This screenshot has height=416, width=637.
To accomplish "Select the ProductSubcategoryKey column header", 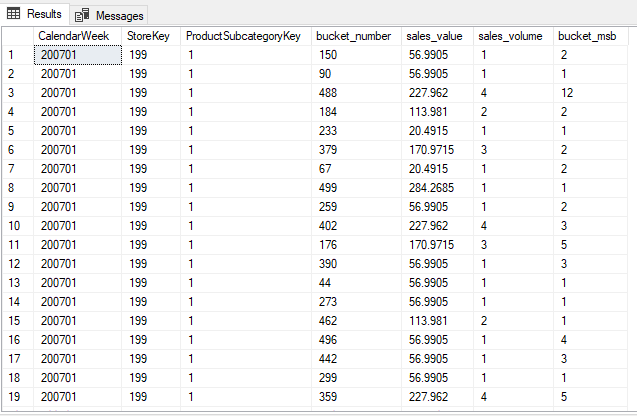I will 246,36.
